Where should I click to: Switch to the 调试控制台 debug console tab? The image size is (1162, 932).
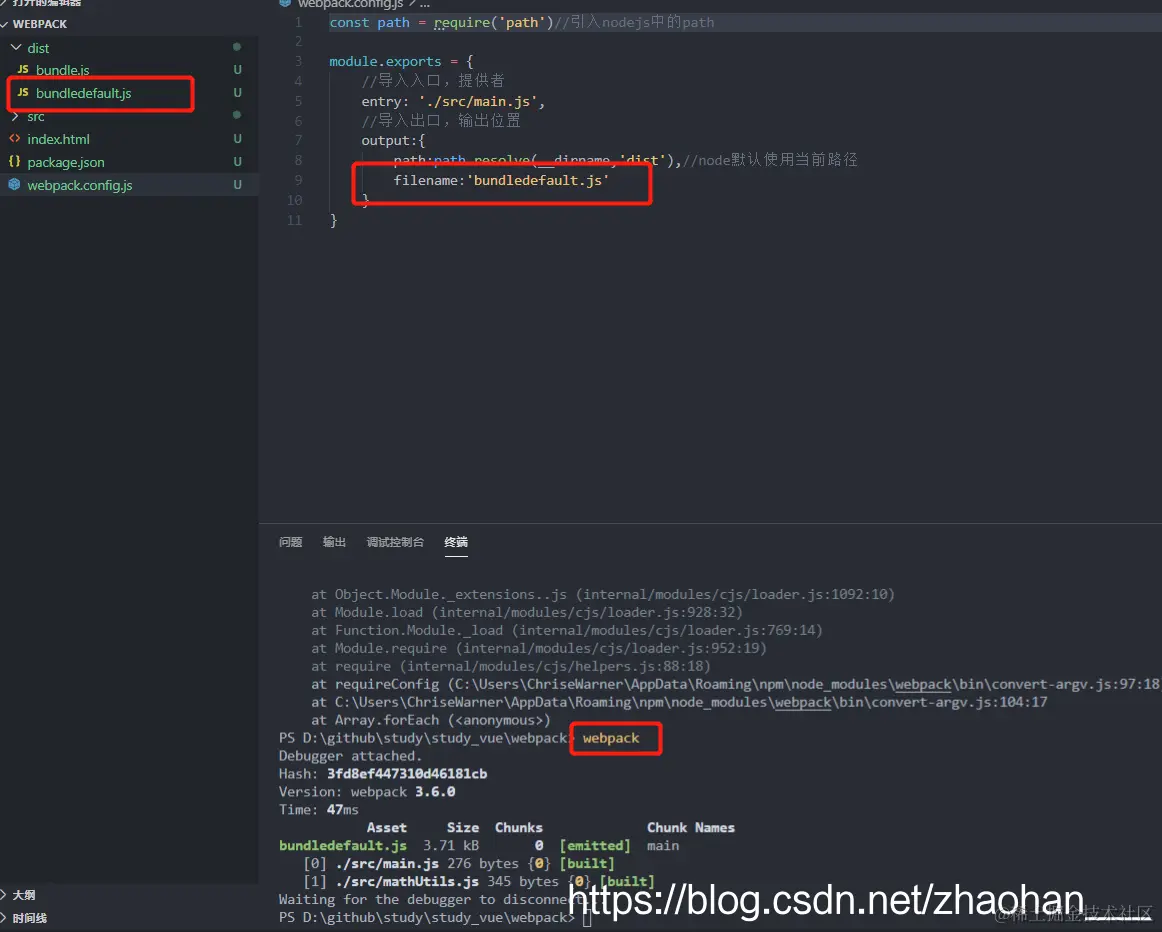tap(395, 542)
